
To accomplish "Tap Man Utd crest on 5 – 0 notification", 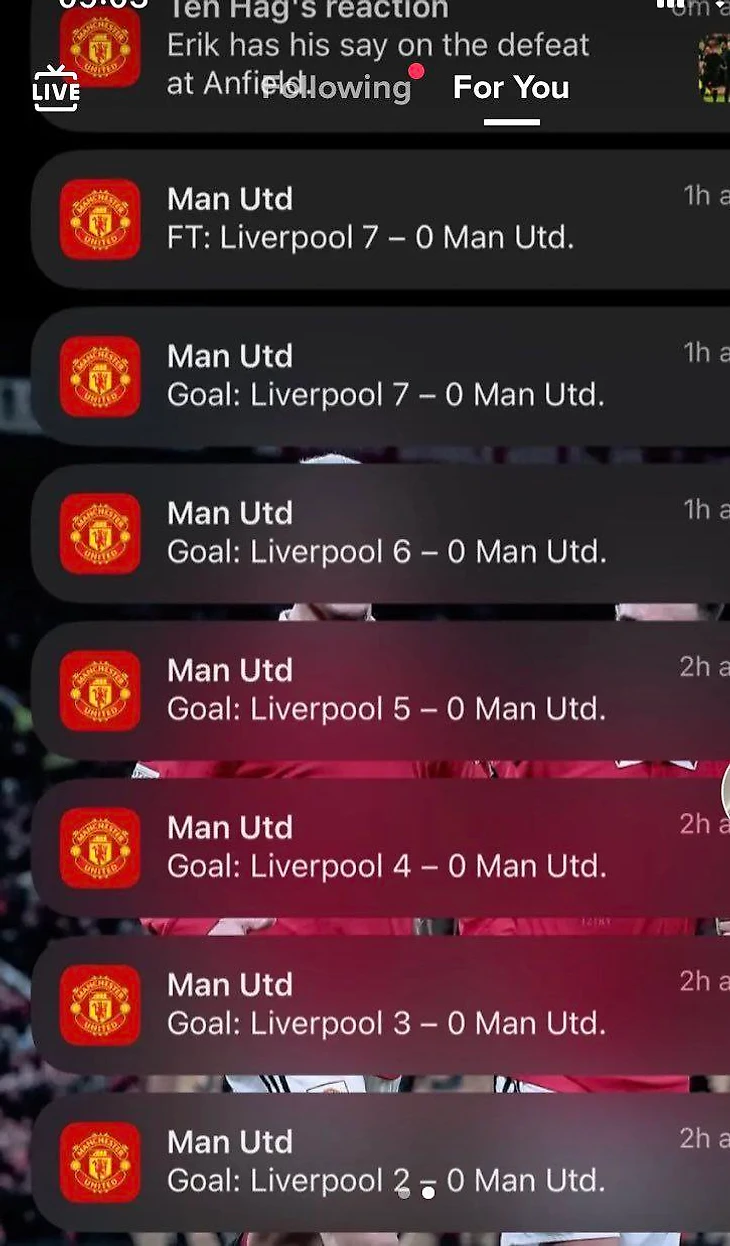I will coord(100,690).
